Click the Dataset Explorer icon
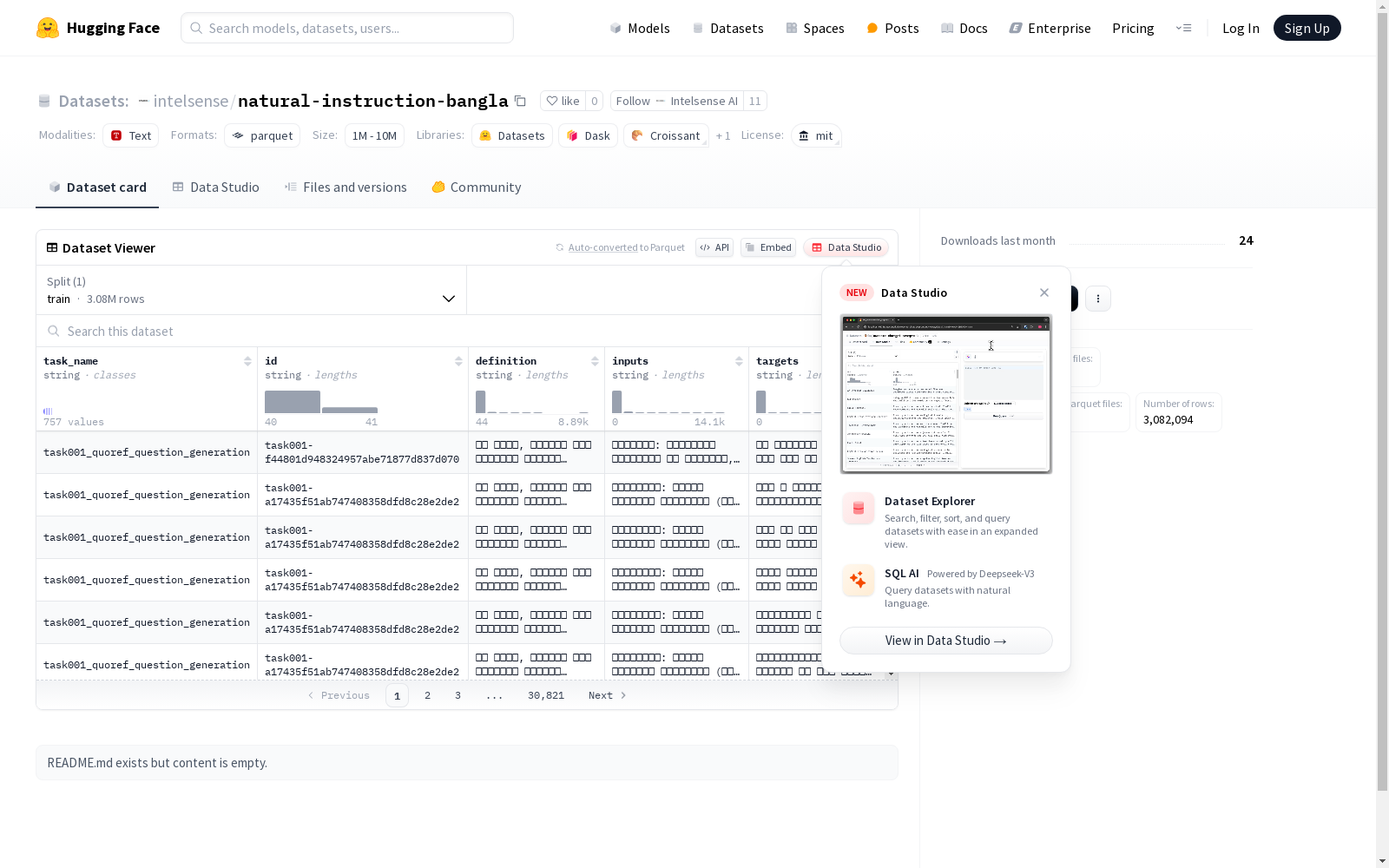 click(x=859, y=509)
